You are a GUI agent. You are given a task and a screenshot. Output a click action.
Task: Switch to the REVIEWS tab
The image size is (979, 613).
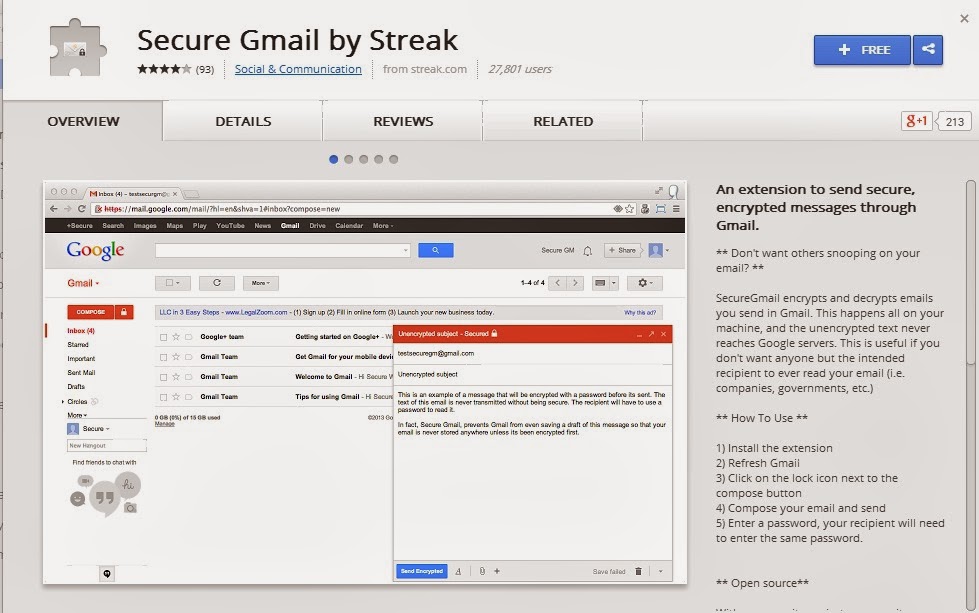pyautogui.click(x=403, y=121)
